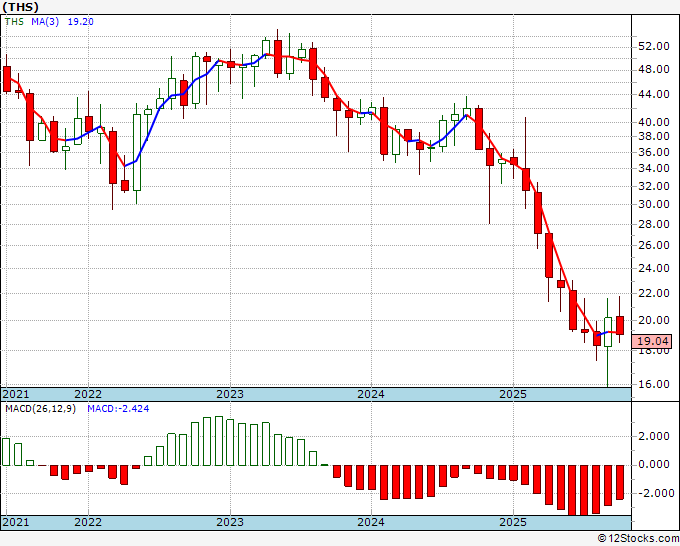Click the 2.000 MACD axis label
This screenshot has width=680, height=546.
(x=653, y=437)
